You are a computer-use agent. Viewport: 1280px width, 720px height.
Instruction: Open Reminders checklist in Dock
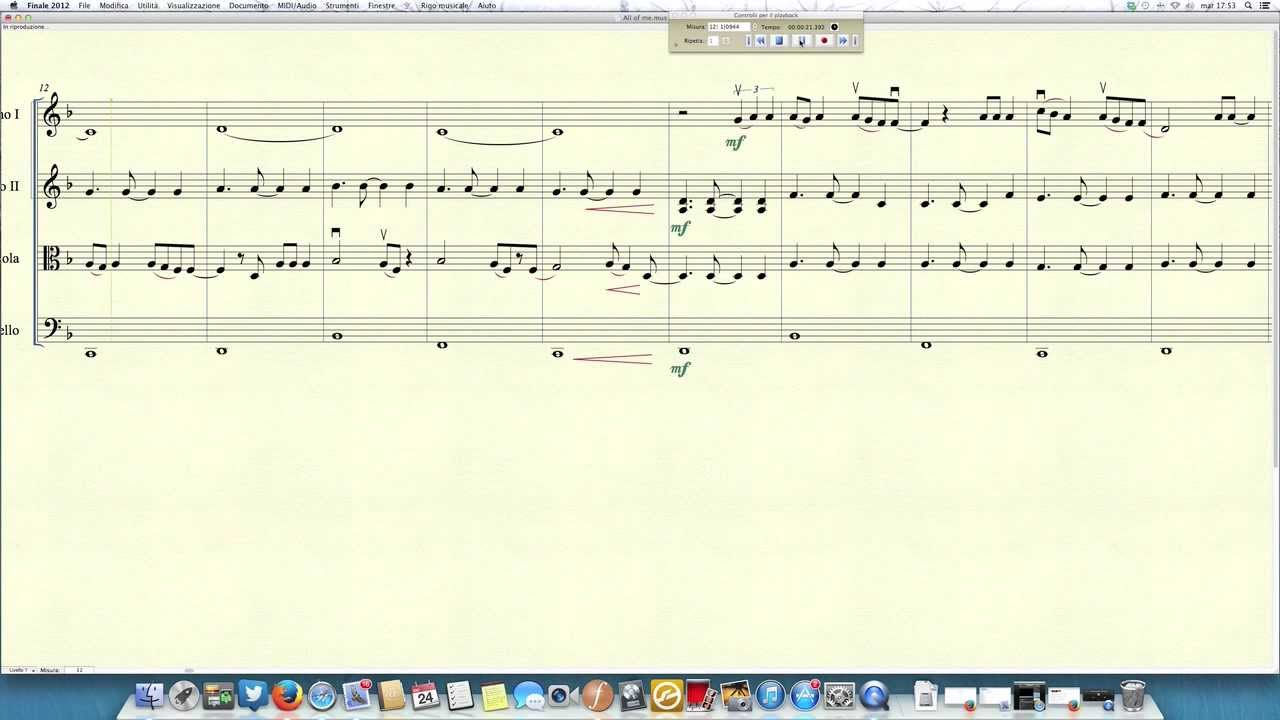[460, 695]
